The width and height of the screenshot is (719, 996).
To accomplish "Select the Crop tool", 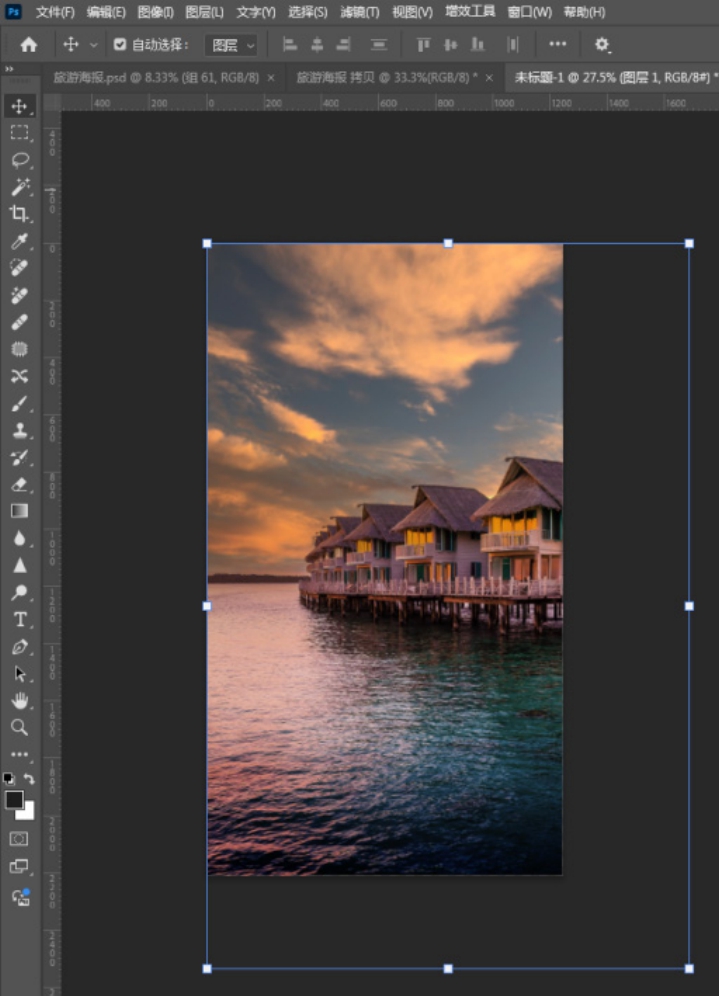I will [19, 214].
